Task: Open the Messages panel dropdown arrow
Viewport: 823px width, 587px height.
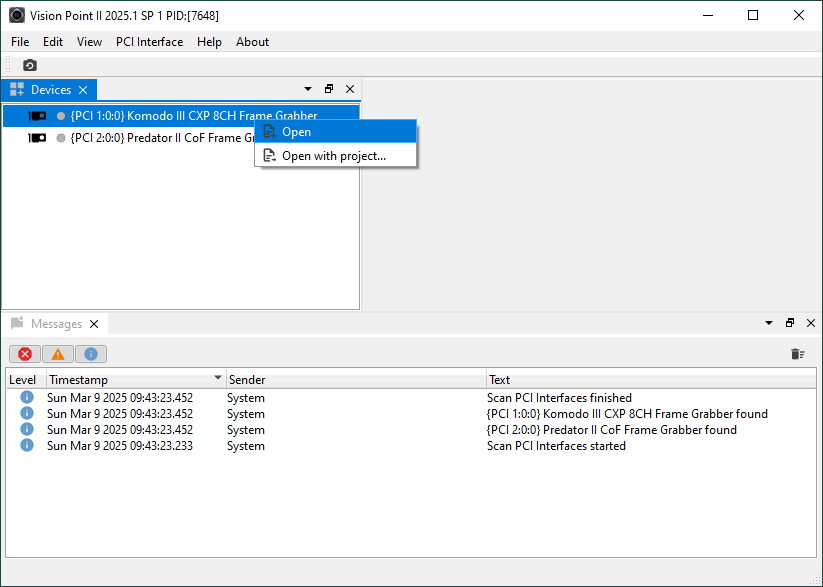Action: pyautogui.click(x=769, y=323)
